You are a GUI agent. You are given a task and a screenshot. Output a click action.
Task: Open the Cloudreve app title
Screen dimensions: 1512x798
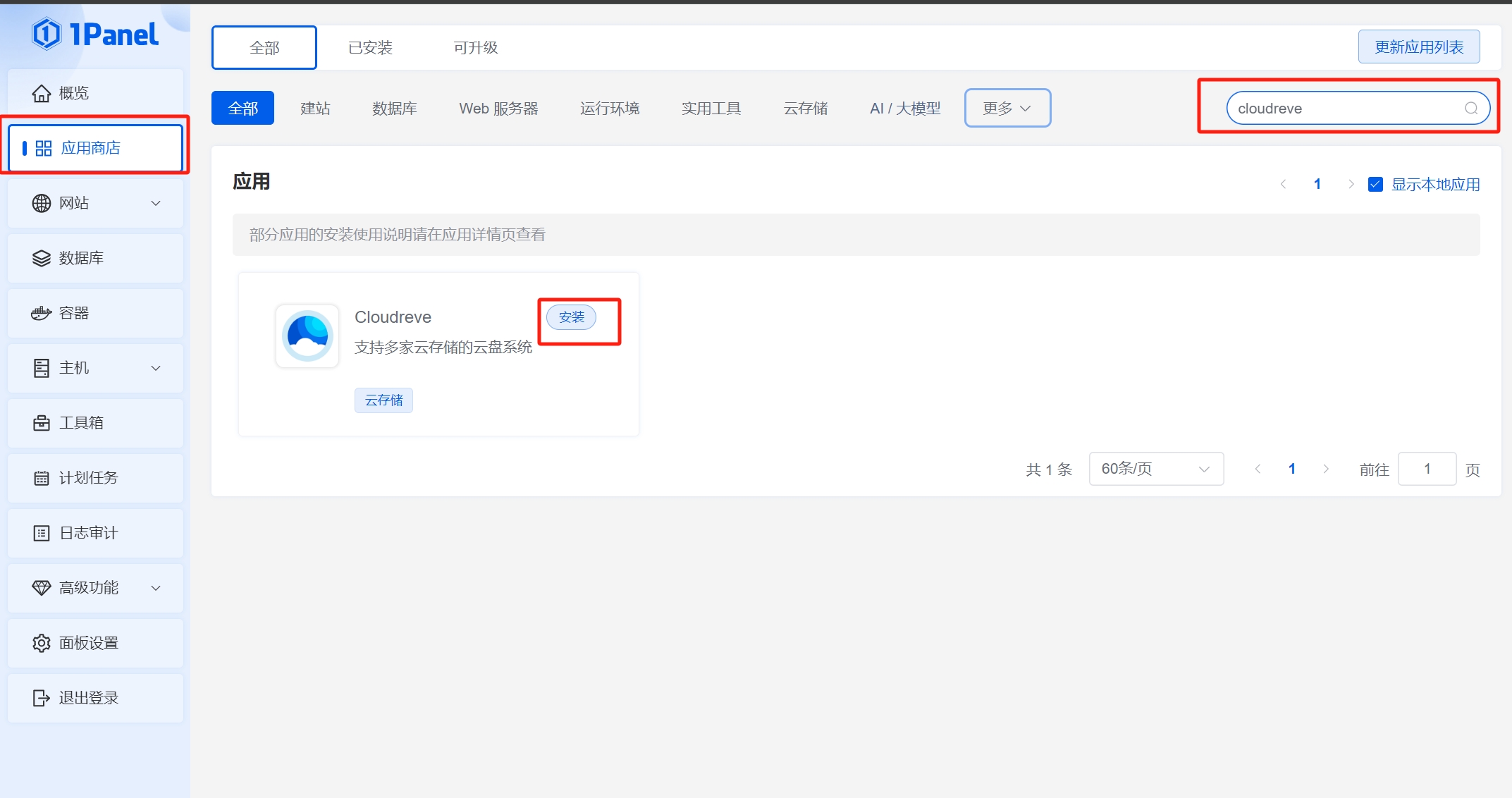point(393,317)
